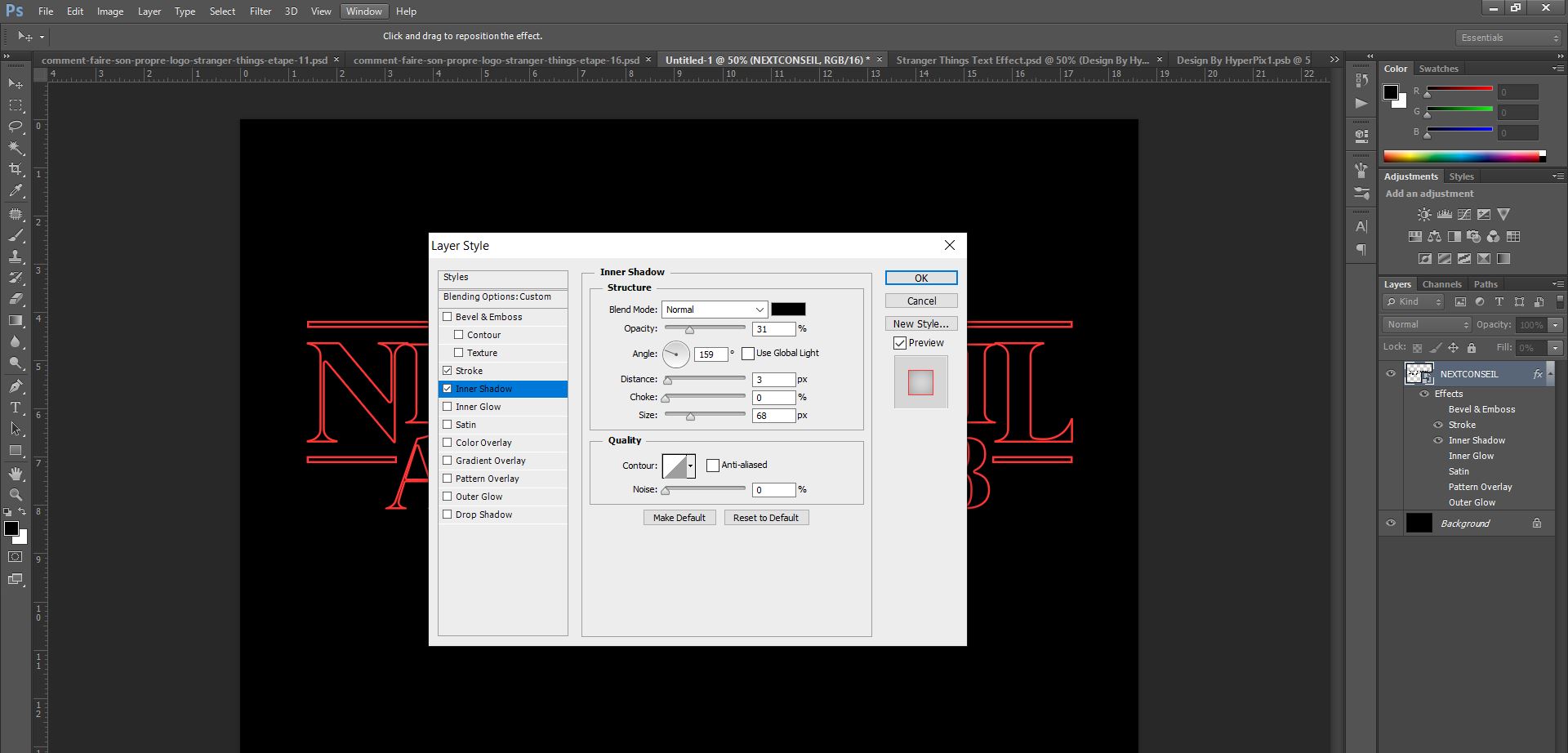Click Make Default button

pos(679,518)
